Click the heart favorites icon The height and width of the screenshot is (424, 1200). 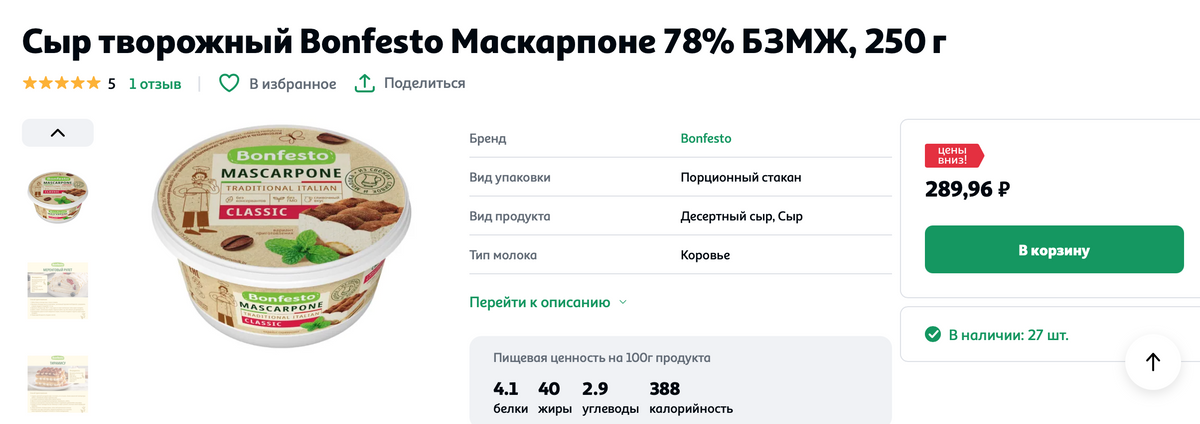229,83
